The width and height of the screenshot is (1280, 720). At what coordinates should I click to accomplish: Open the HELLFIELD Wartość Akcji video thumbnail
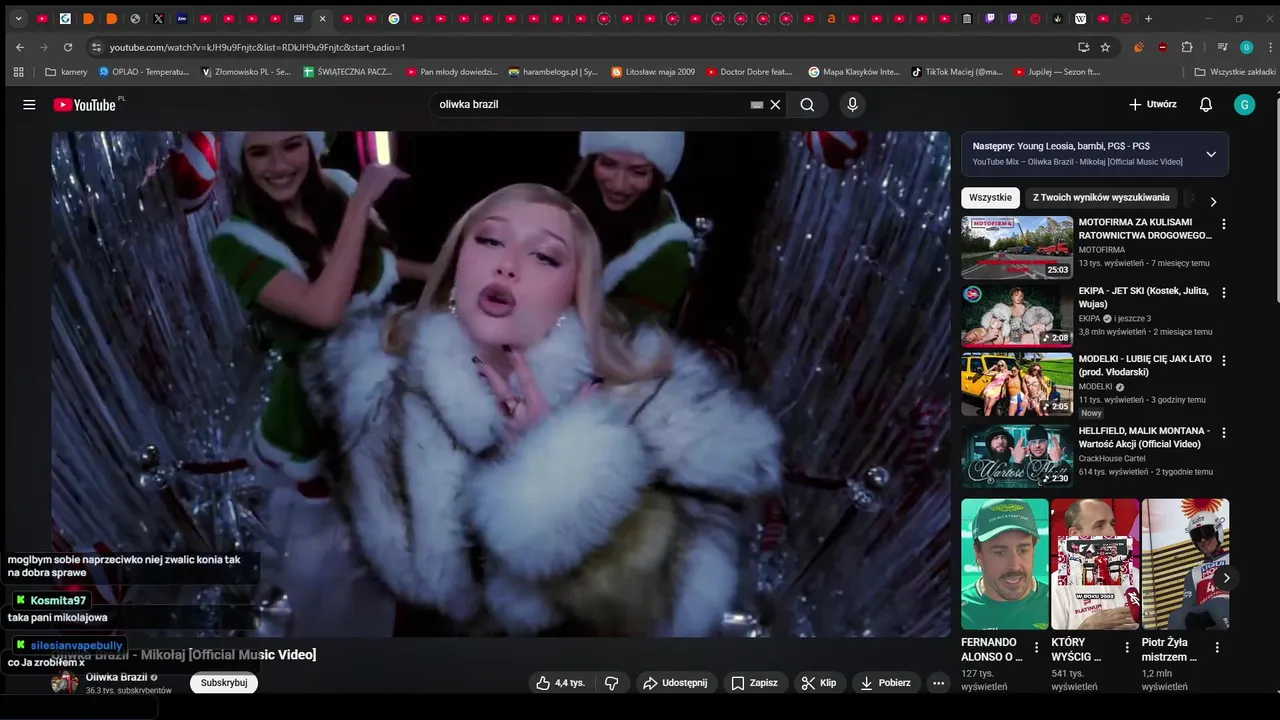click(x=1017, y=456)
